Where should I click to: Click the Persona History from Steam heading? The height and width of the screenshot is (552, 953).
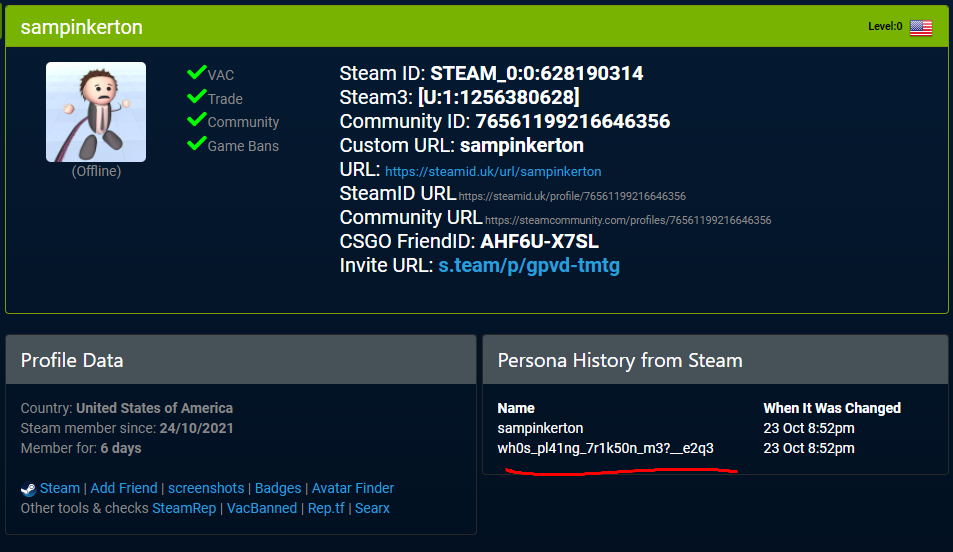pos(620,361)
